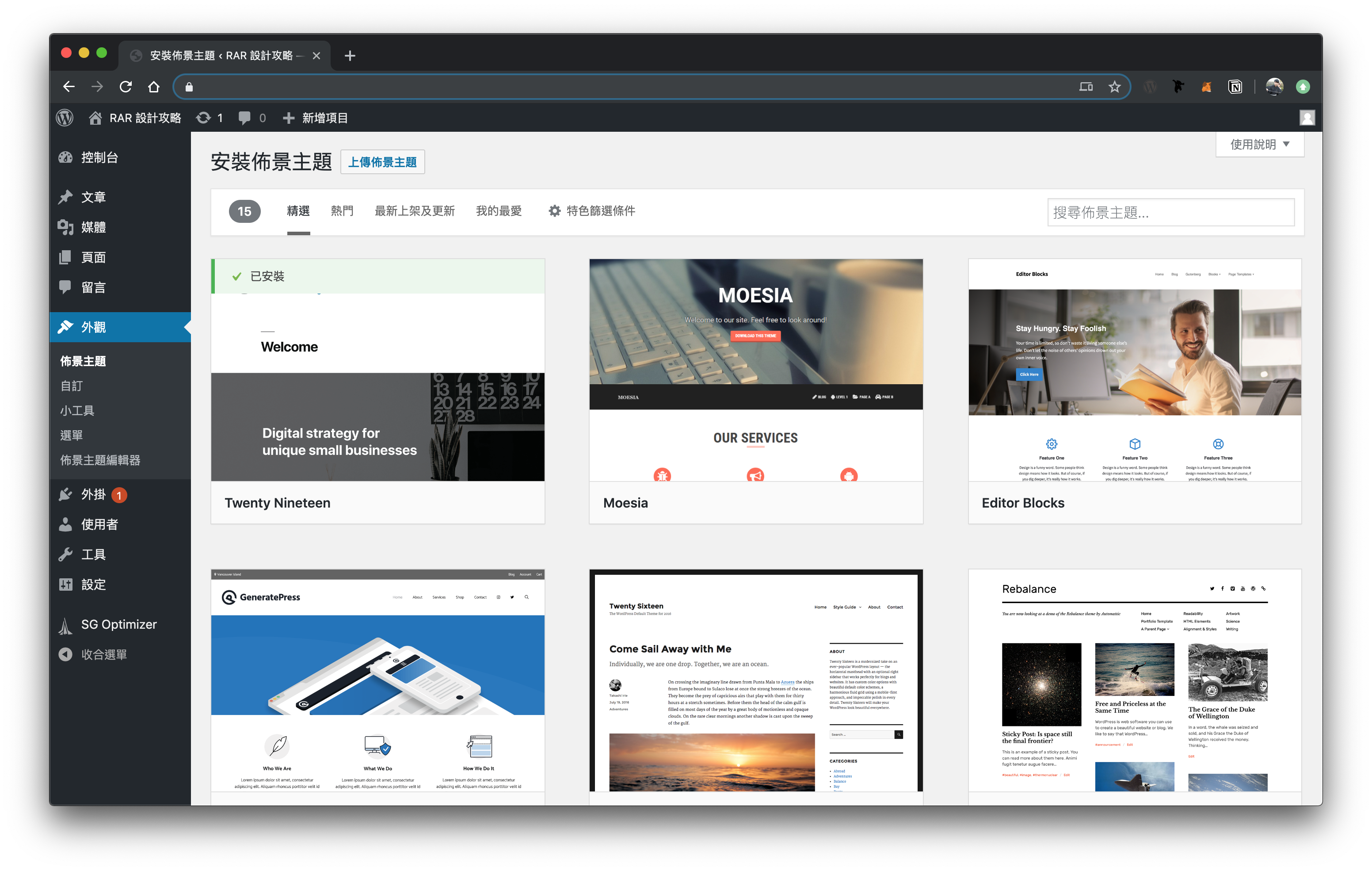
Task: Bookmark this page with the star icon
Action: [x=1114, y=87]
